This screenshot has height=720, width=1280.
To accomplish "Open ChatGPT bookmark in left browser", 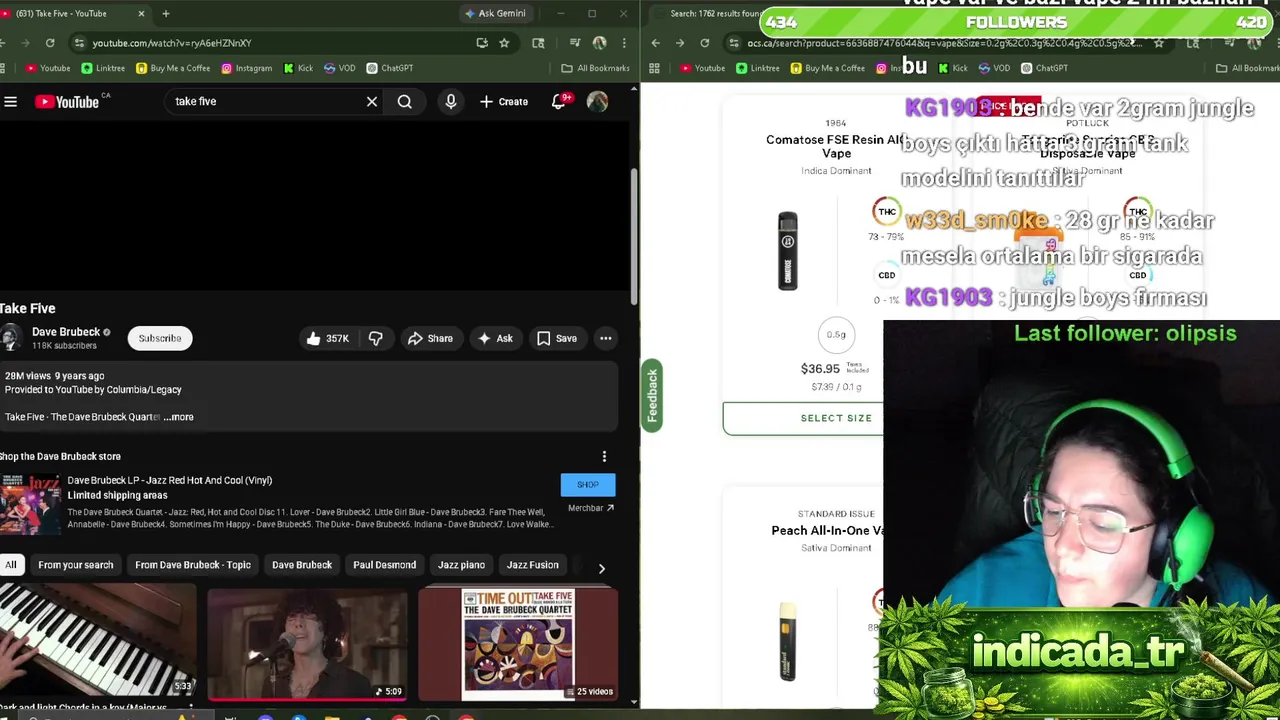I will click(390, 68).
